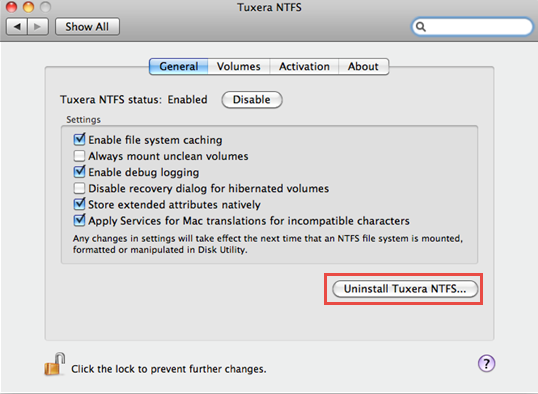This screenshot has height=394, width=538.
Task: Check Disable recovery dialog for hibernated volumes
Action: click(x=79, y=188)
